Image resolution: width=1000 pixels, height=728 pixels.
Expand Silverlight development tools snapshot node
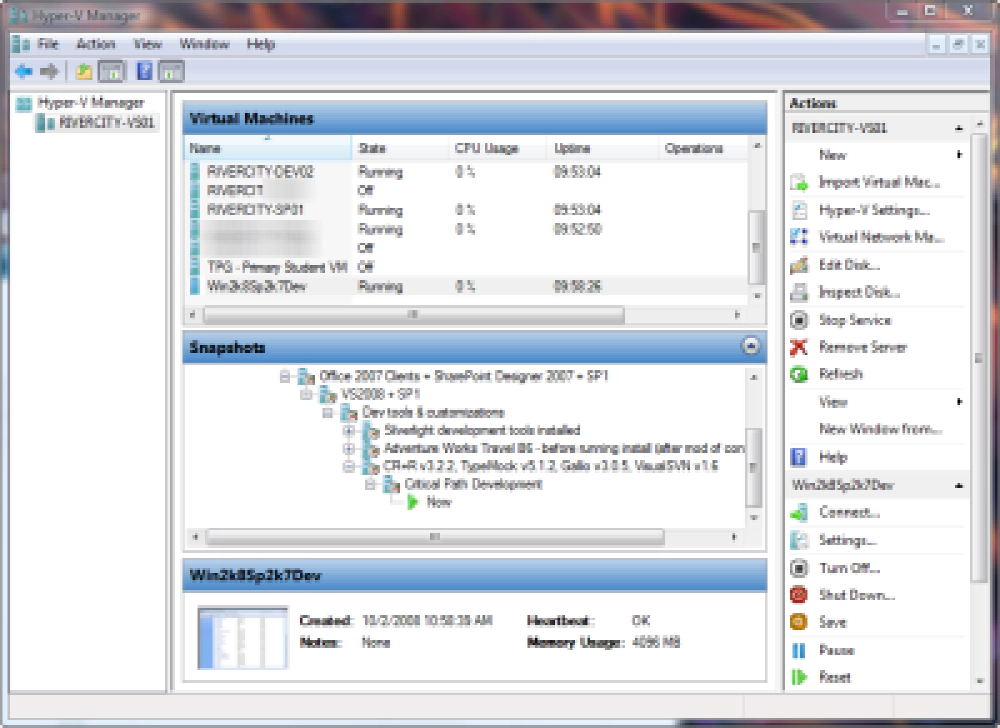coord(349,431)
